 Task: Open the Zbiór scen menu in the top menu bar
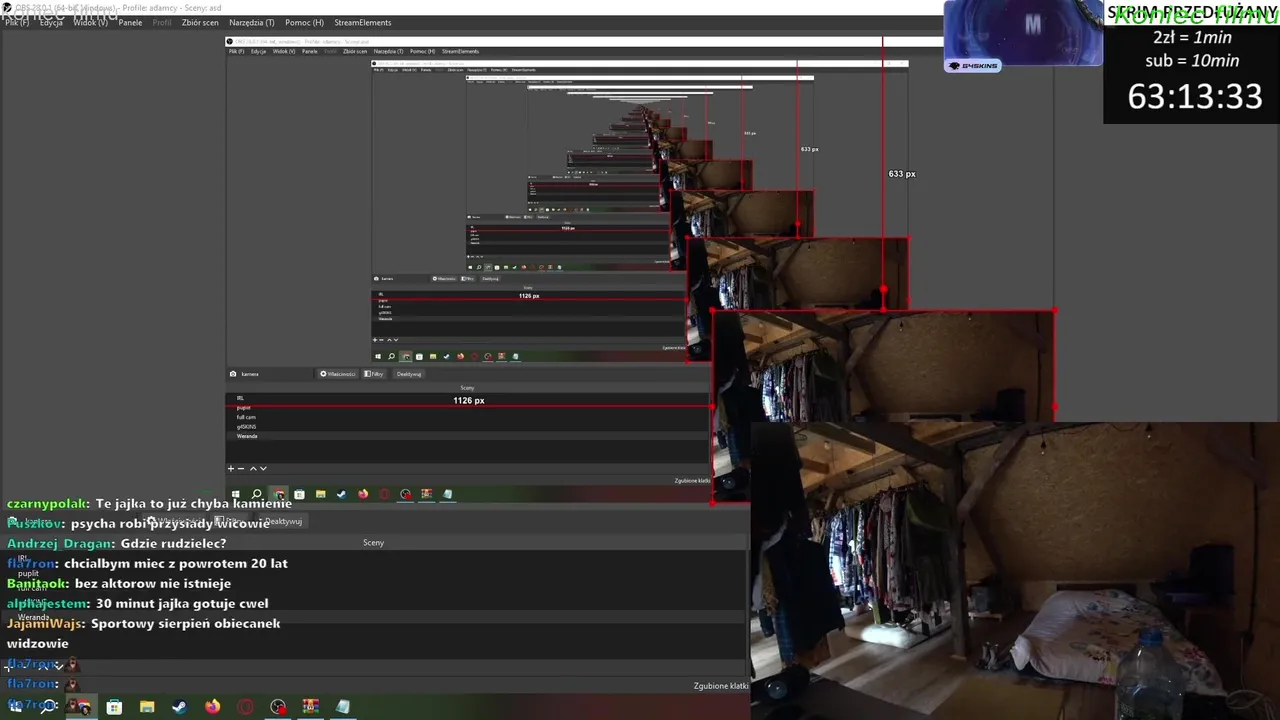click(x=200, y=22)
